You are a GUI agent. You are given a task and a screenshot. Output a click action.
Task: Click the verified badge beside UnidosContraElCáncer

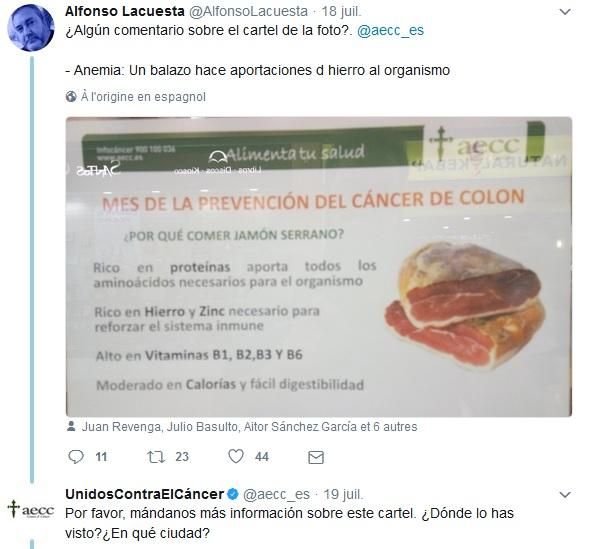click(x=233, y=494)
